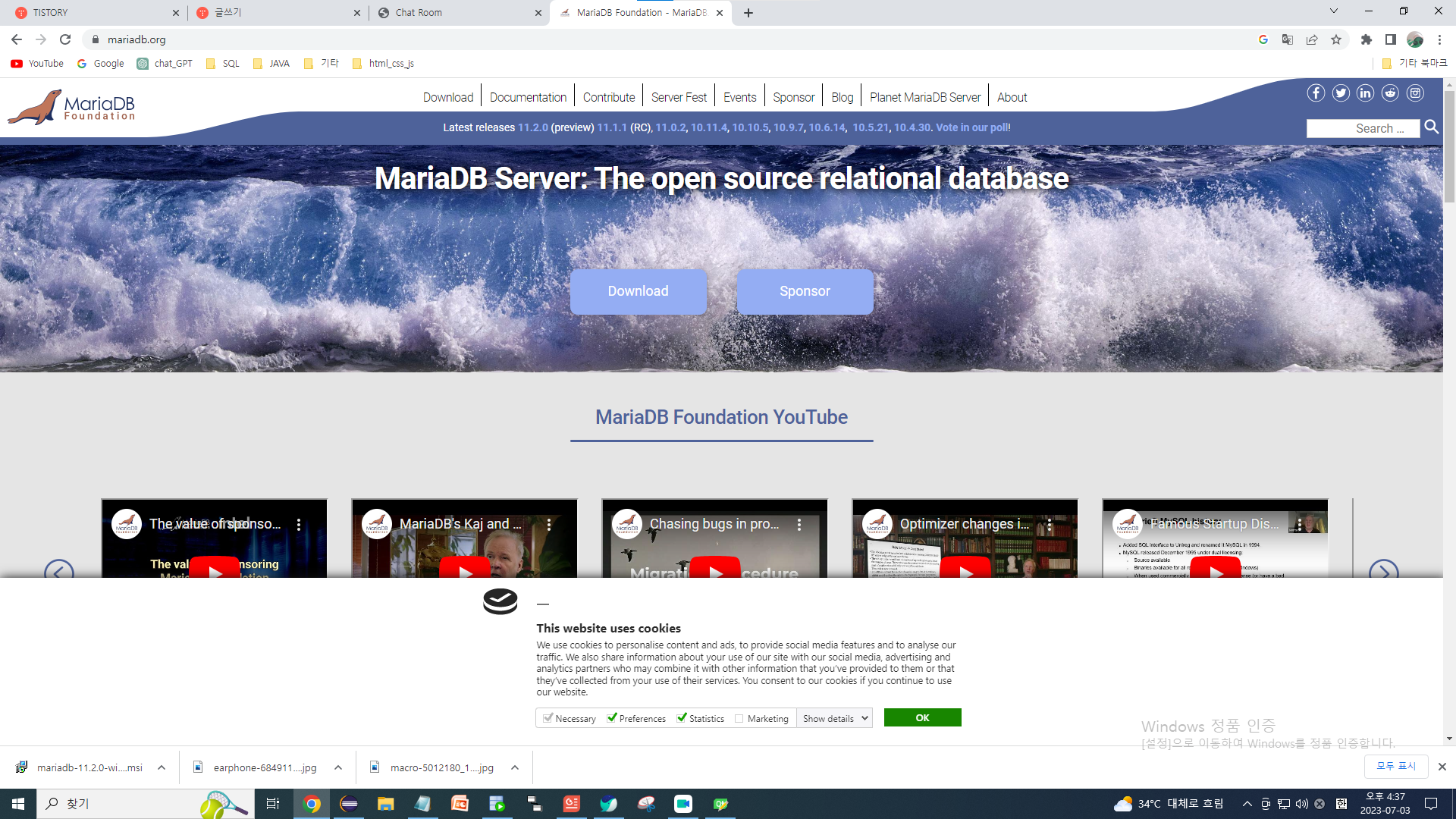Expand Show details cookie dropdown
The height and width of the screenshot is (819, 1456).
coord(834,718)
